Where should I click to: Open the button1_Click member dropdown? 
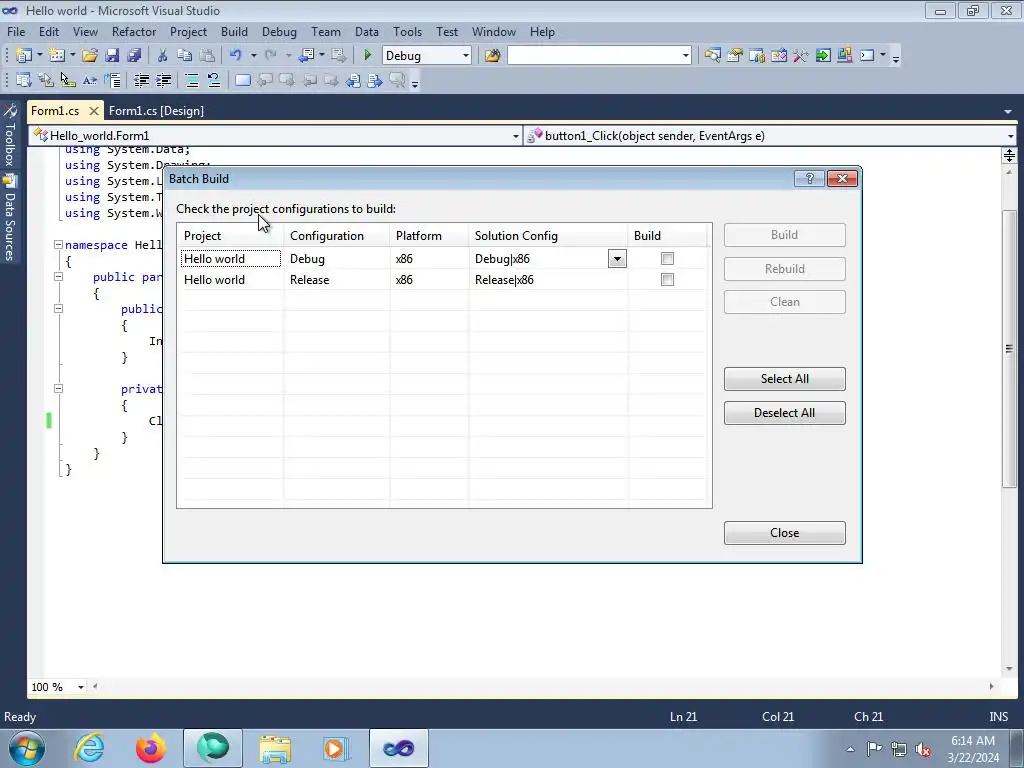pyautogui.click(x=1010, y=136)
